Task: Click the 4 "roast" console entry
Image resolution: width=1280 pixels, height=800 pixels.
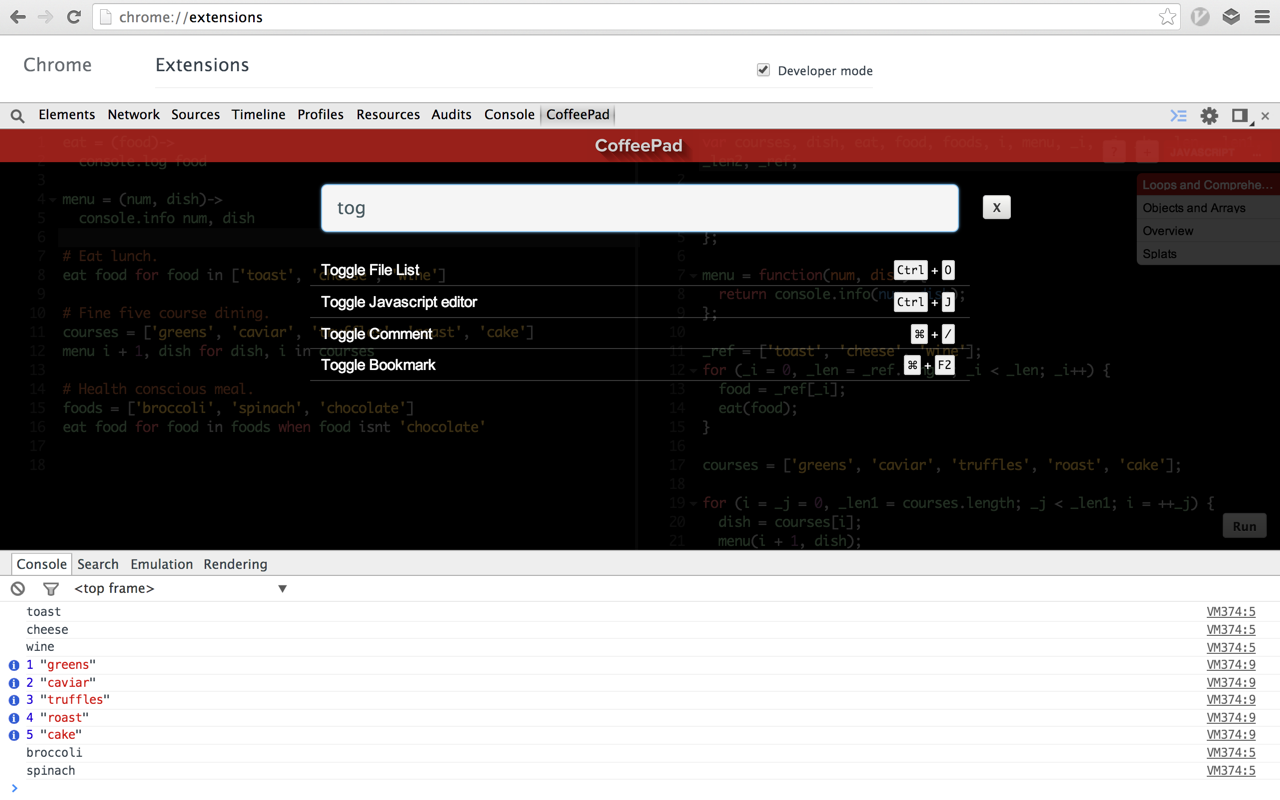Action: 640,718
